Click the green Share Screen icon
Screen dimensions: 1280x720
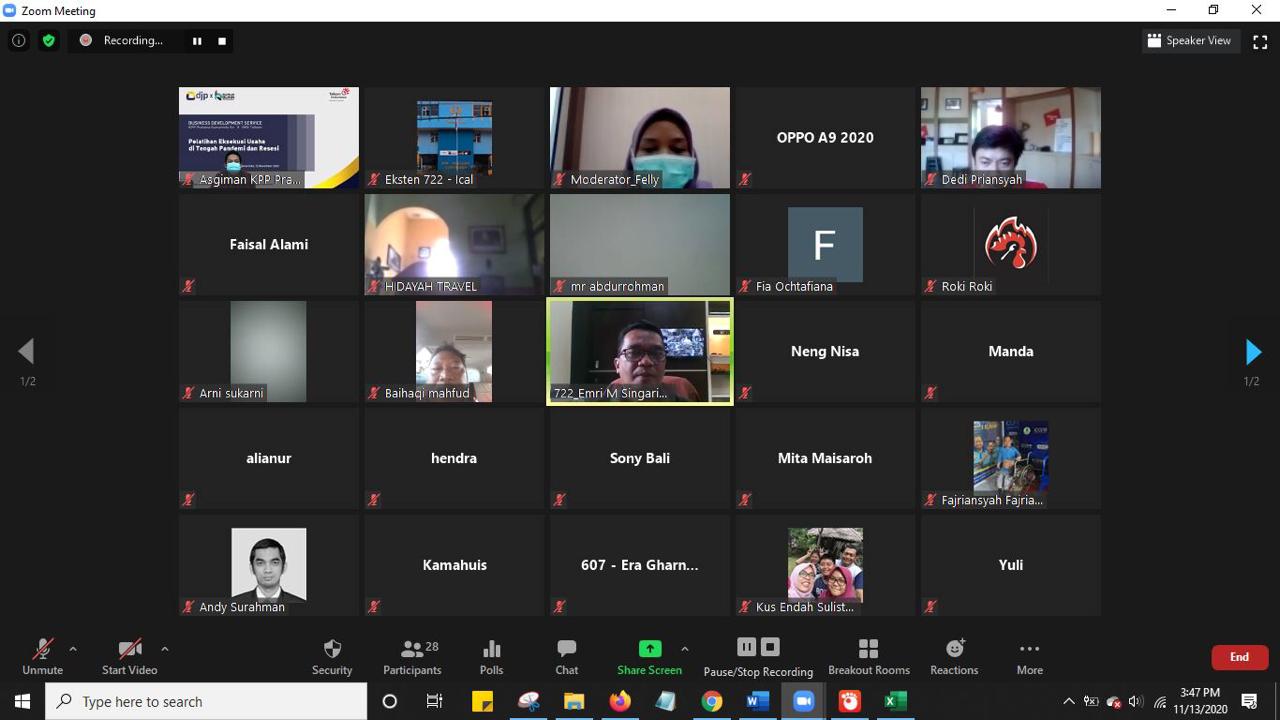tap(649, 649)
